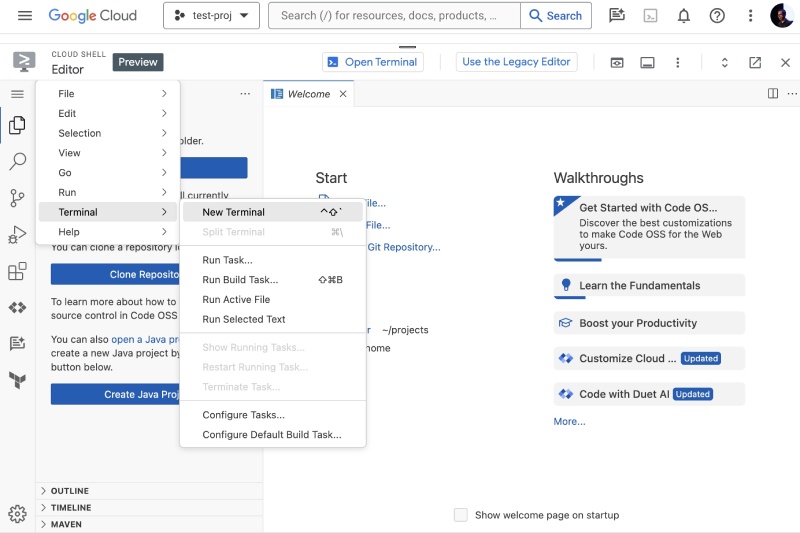Select New Terminal from the Terminal menu
This screenshot has height=533, width=800.
coord(233,212)
